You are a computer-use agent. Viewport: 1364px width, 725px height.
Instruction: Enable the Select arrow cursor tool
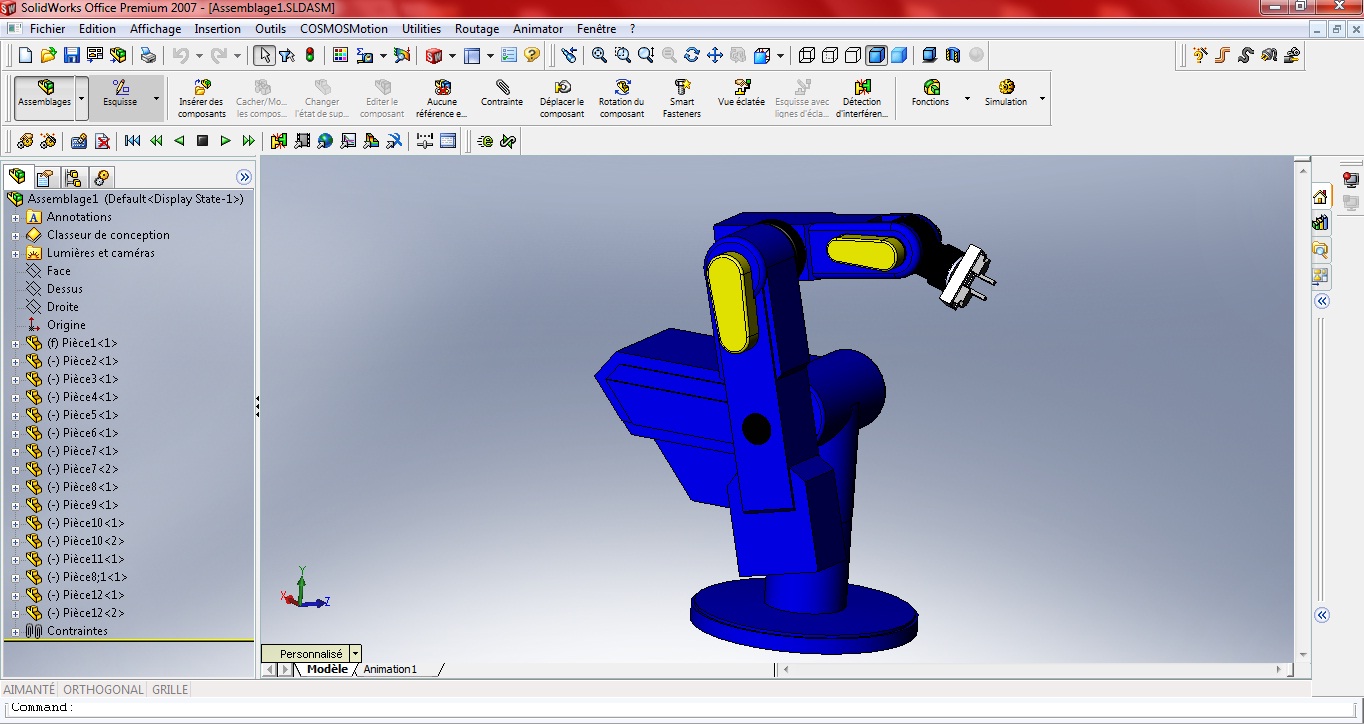click(x=264, y=55)
